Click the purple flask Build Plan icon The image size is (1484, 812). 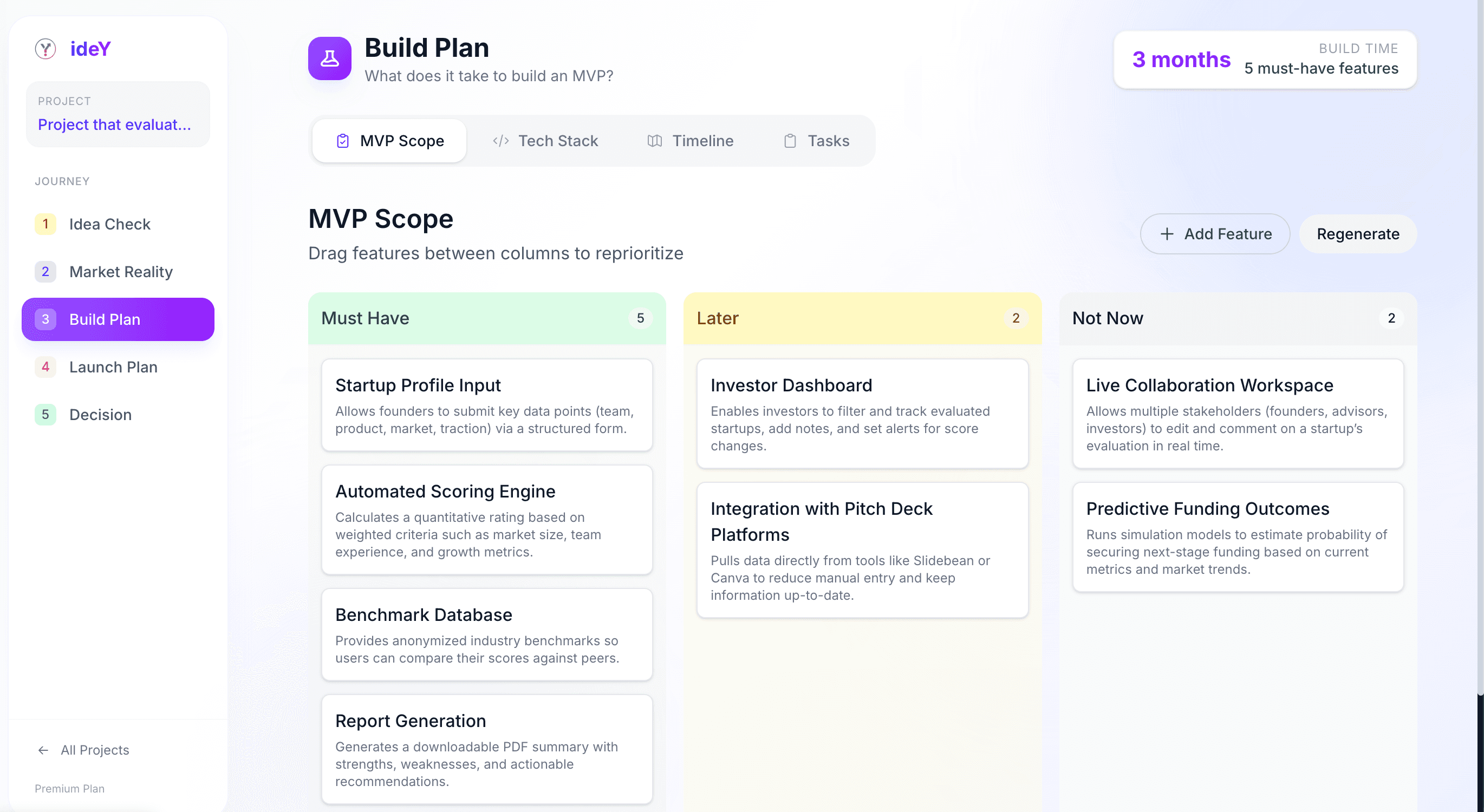pos(329,59)
